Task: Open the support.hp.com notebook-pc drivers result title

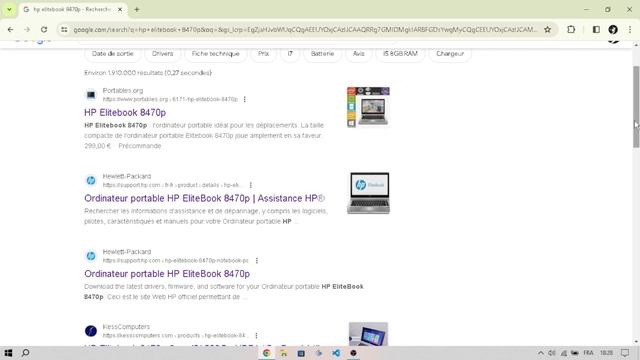Action: pyautogui.click(x=167, y=273)
